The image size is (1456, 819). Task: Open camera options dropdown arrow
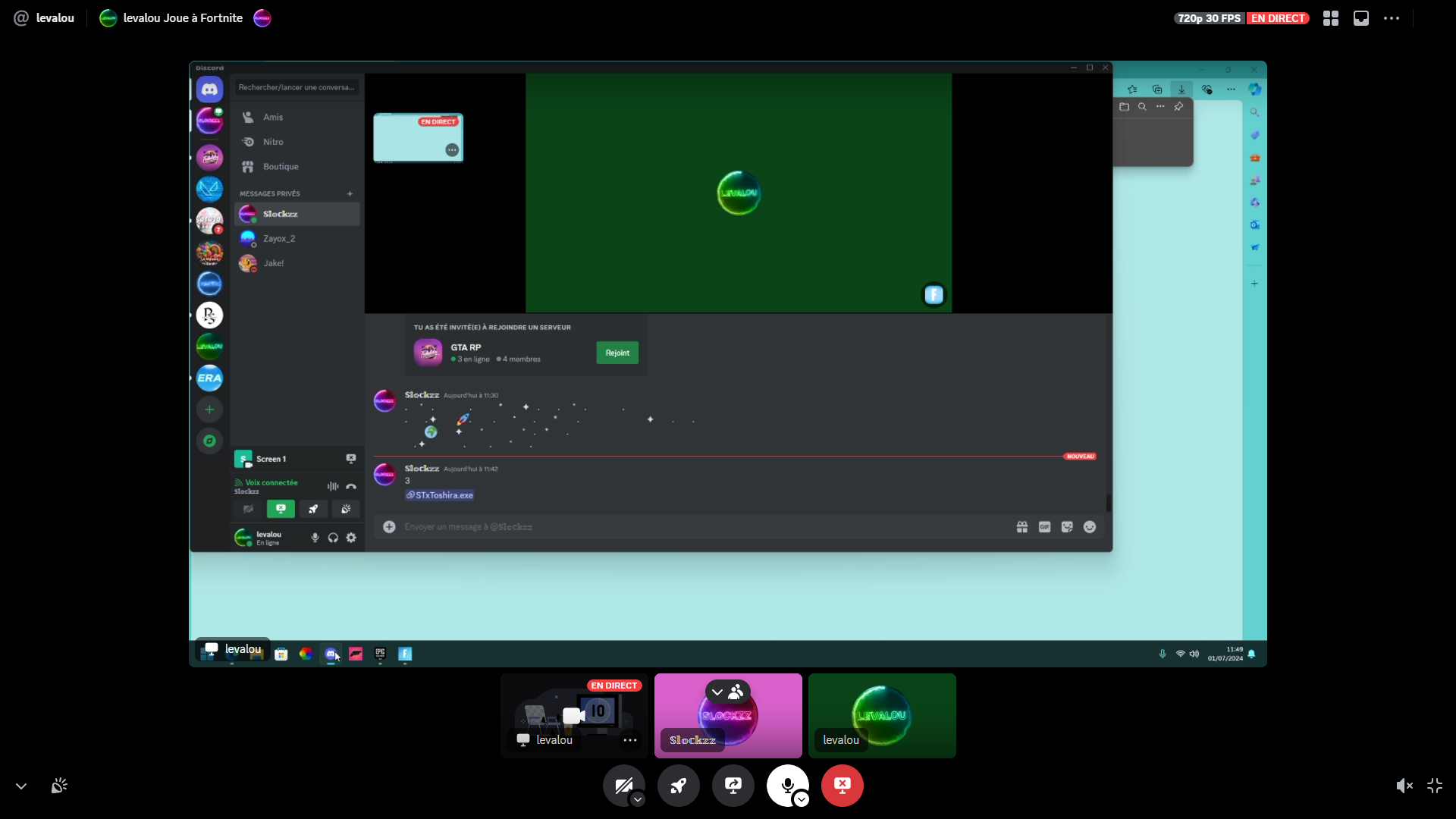point(638,799)
